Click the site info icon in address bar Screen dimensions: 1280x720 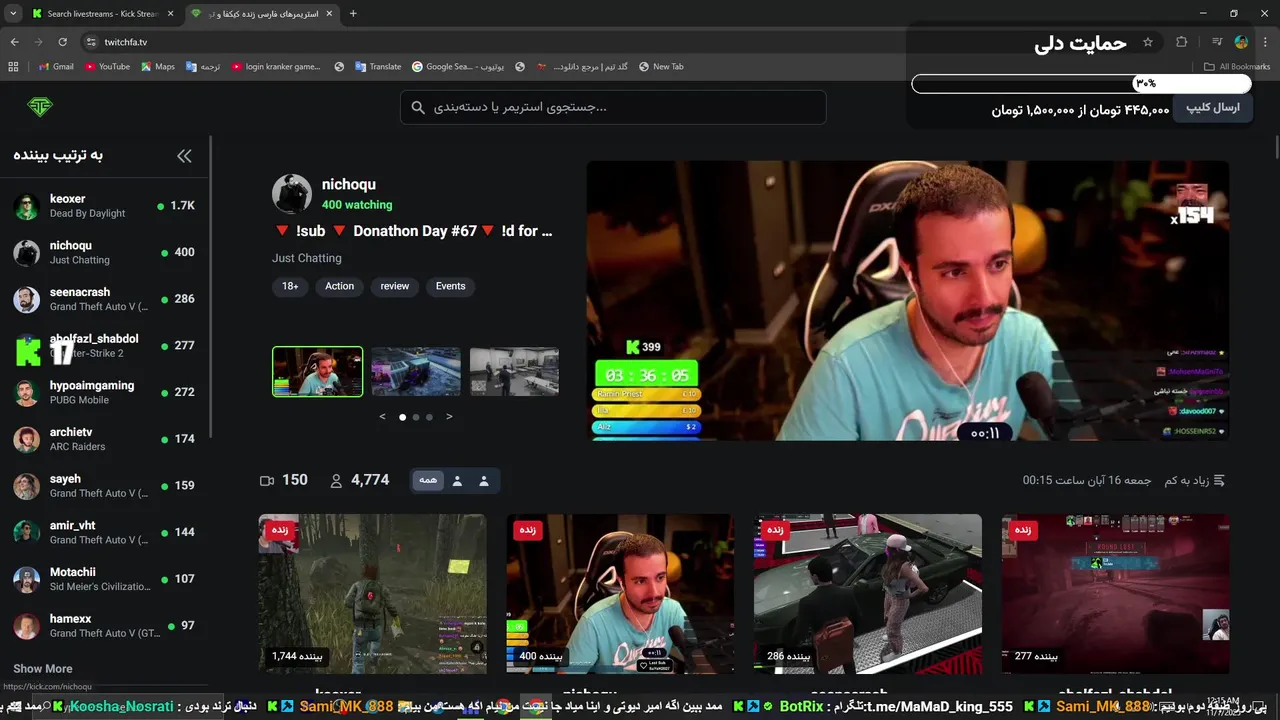(91, 42)
